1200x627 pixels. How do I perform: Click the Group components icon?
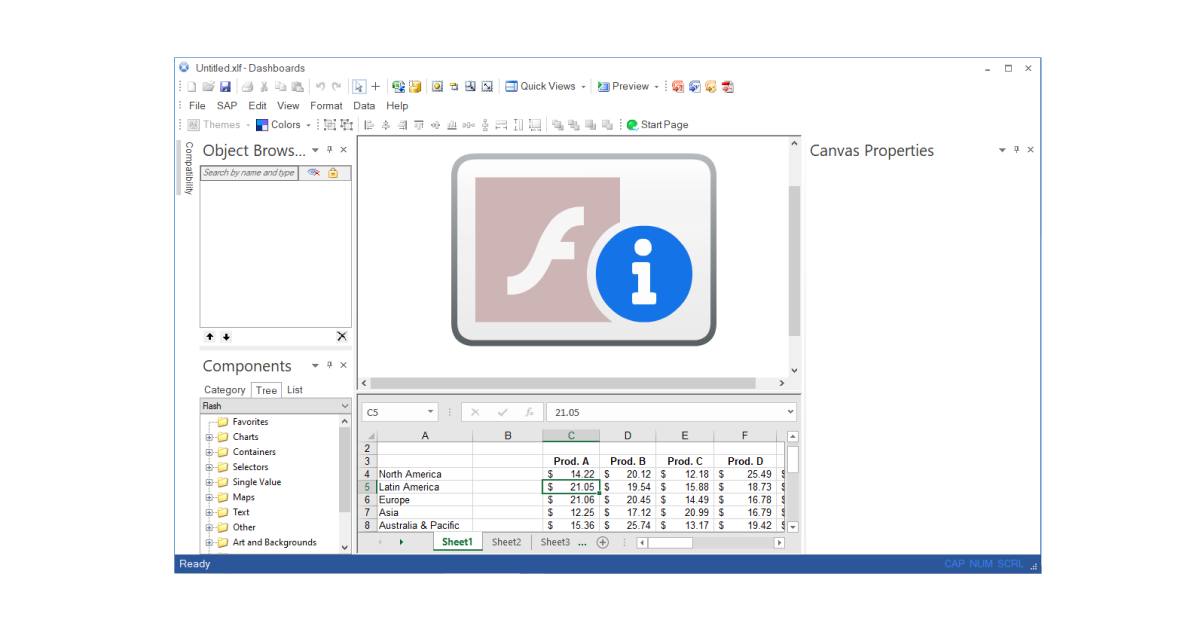click(329, 125)
